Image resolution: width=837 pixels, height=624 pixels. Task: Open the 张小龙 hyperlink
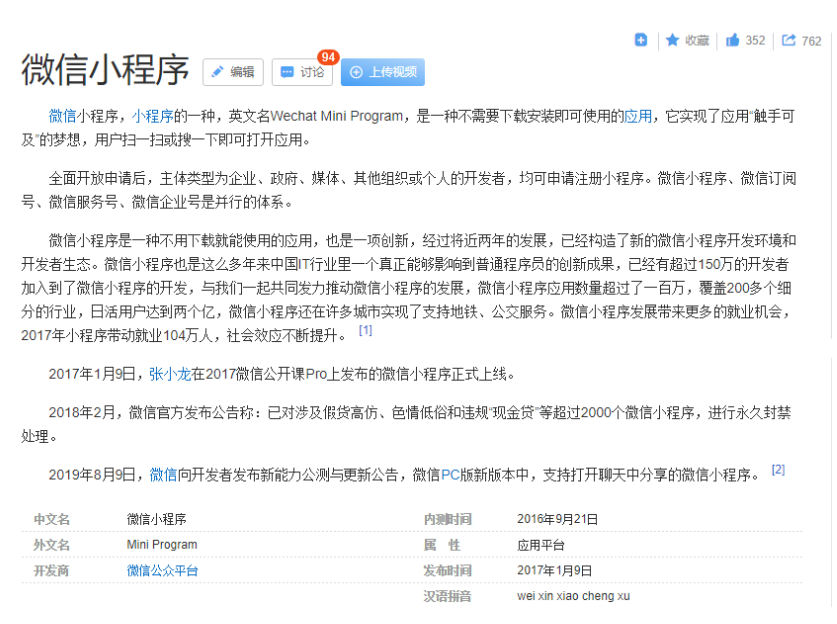[x=170, y=374]
